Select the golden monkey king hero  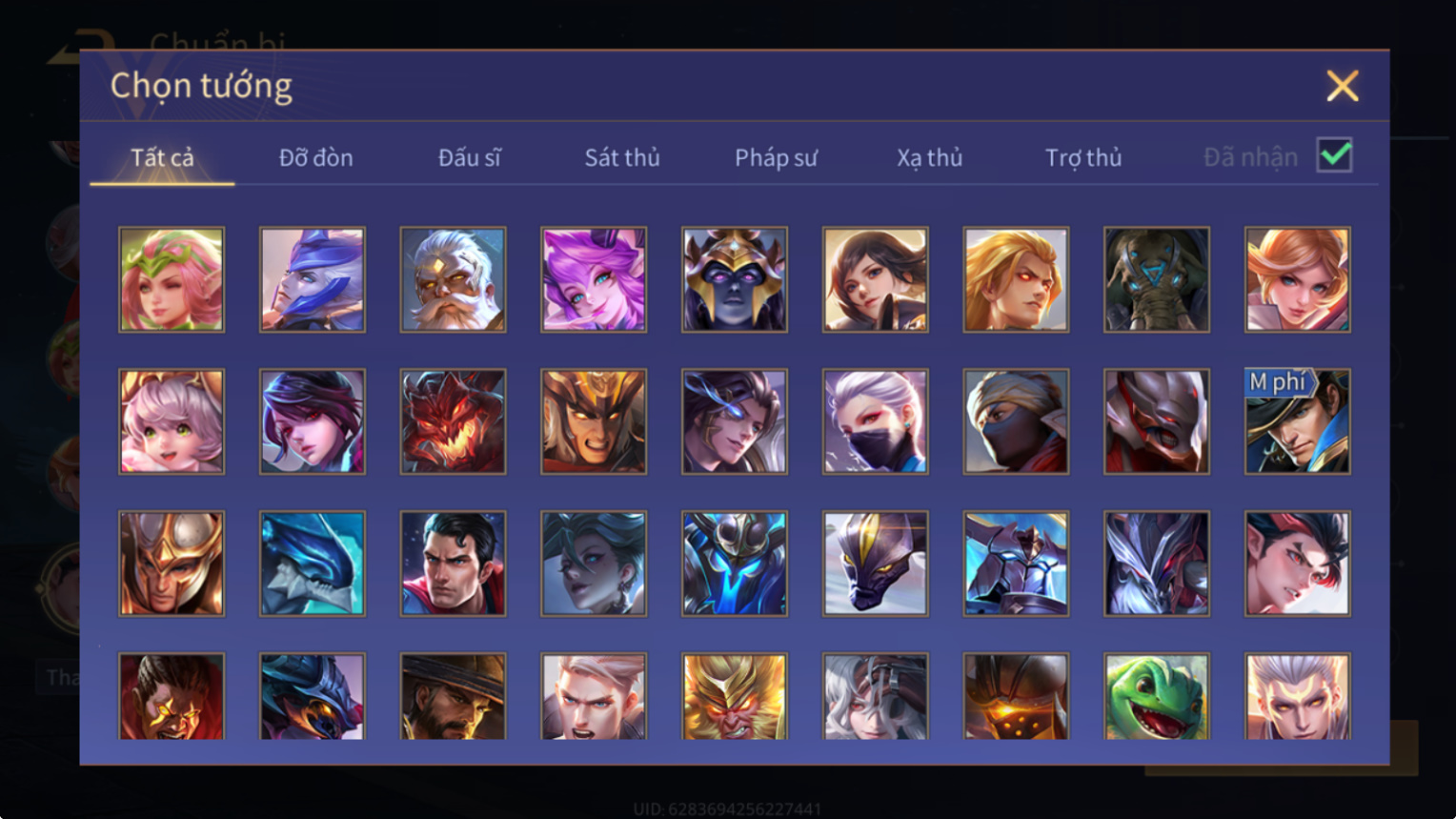coord(734,696)
